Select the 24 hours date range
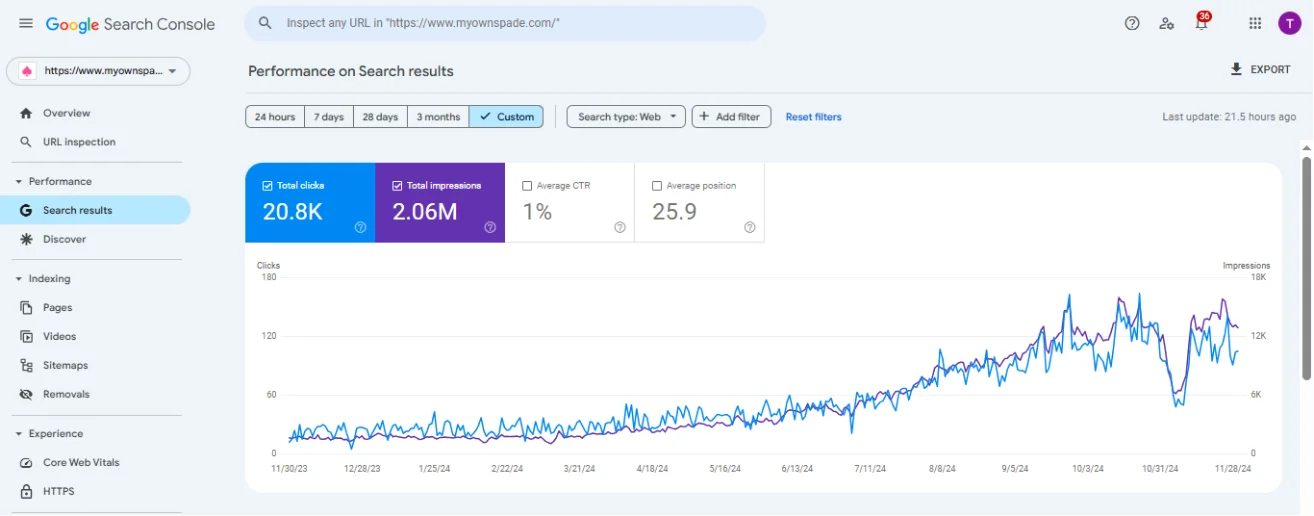The width and height of the screenshot is (1314, 516). pos(275,117)
